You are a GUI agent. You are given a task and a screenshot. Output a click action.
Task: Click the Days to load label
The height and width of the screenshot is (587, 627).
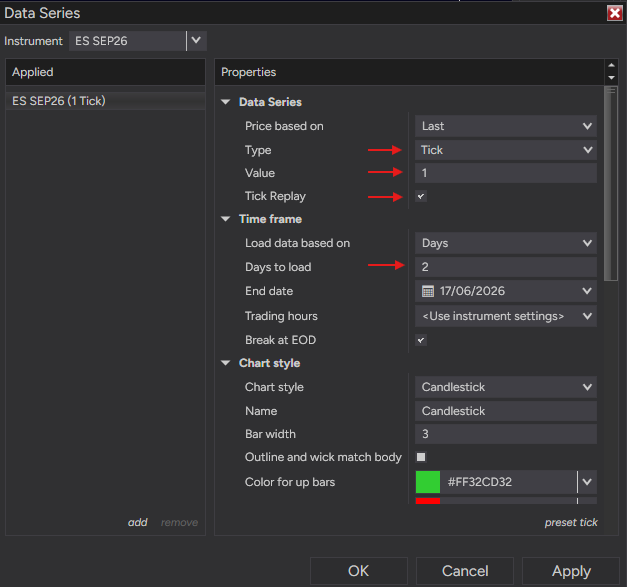pos(278,267)
